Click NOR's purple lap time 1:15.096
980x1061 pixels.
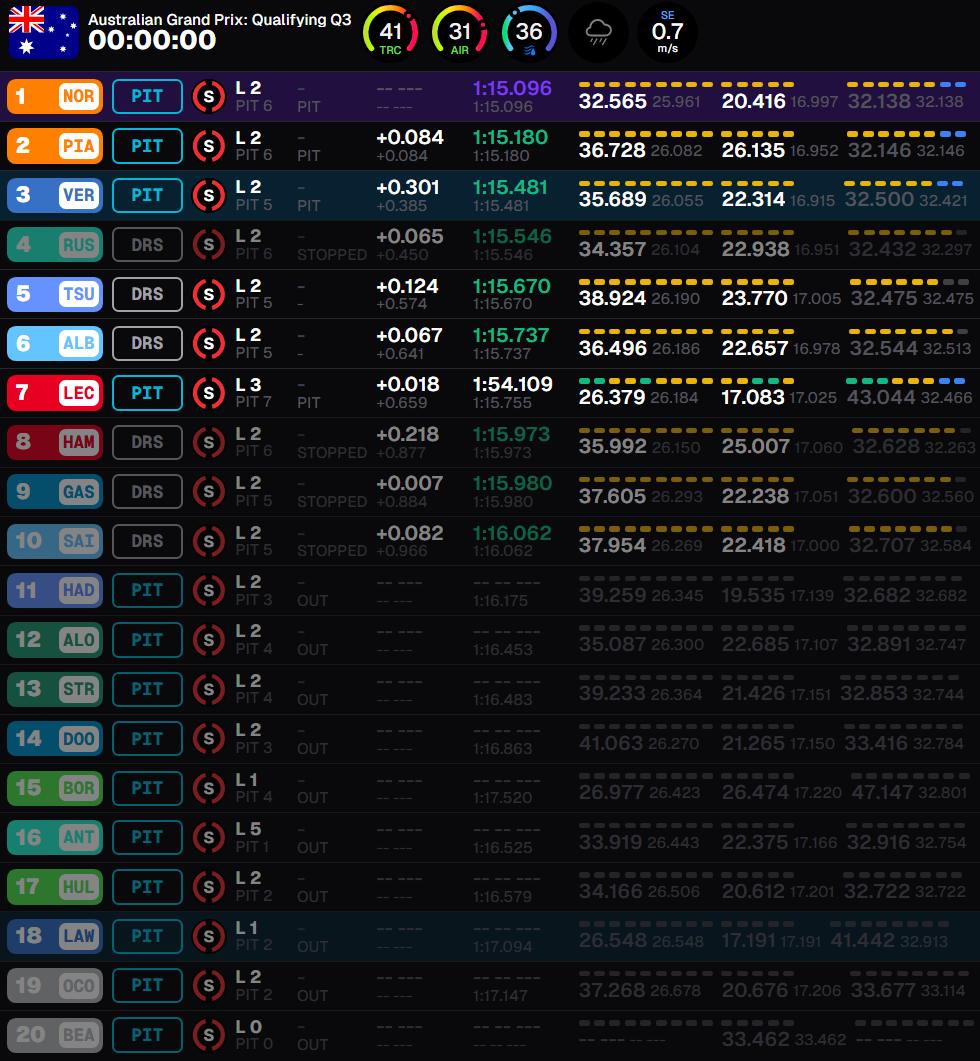click(x=512, y=88)
